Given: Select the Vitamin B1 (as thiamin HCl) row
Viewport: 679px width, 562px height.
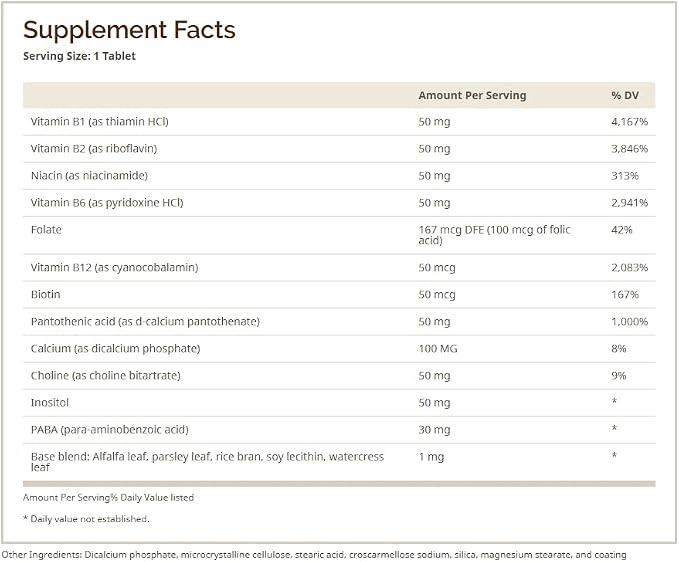Looking at the screenshot, I should pos(339,122).
